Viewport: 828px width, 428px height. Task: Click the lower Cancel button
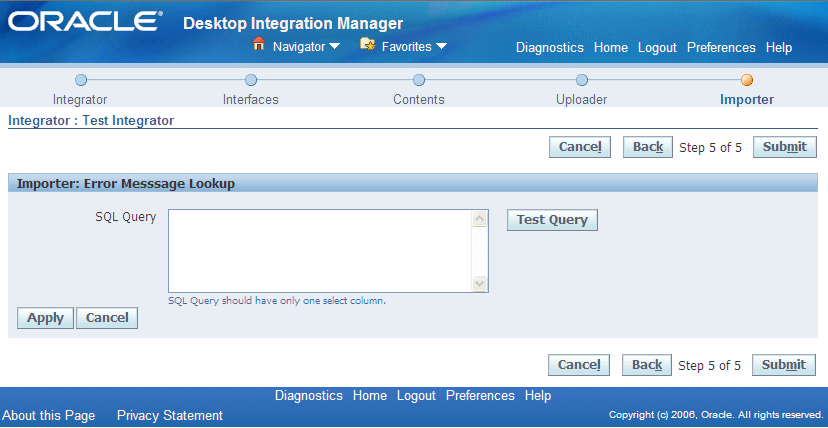coord(579,365)
